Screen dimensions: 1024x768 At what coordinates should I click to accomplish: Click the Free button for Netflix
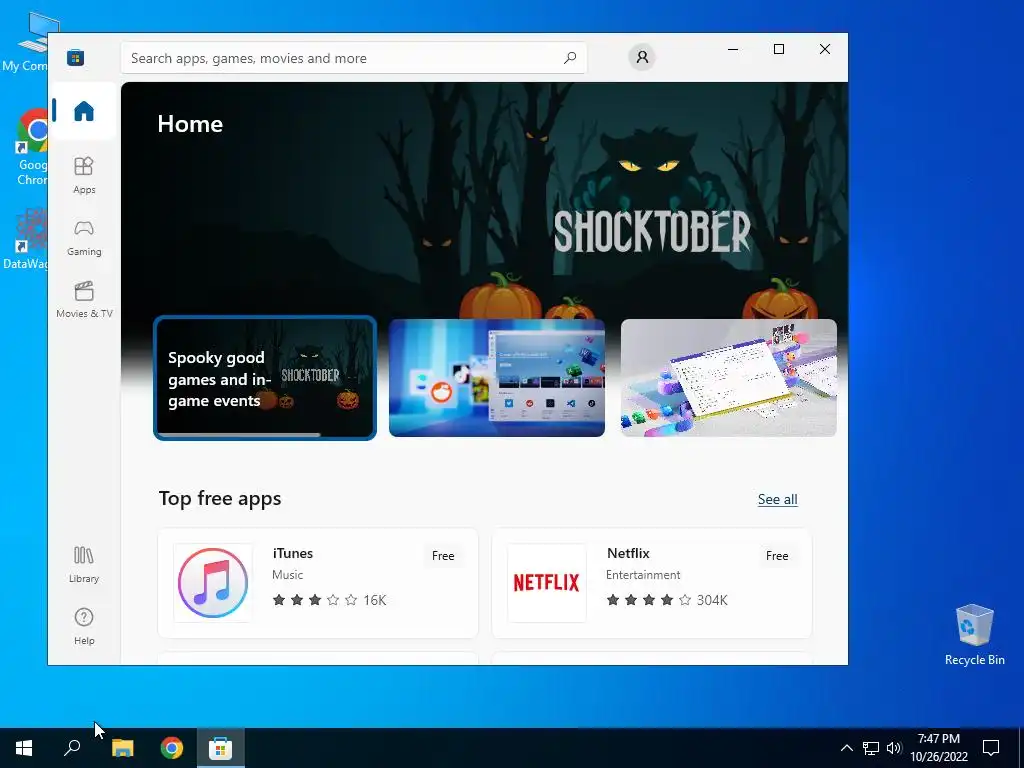point(777,556)
